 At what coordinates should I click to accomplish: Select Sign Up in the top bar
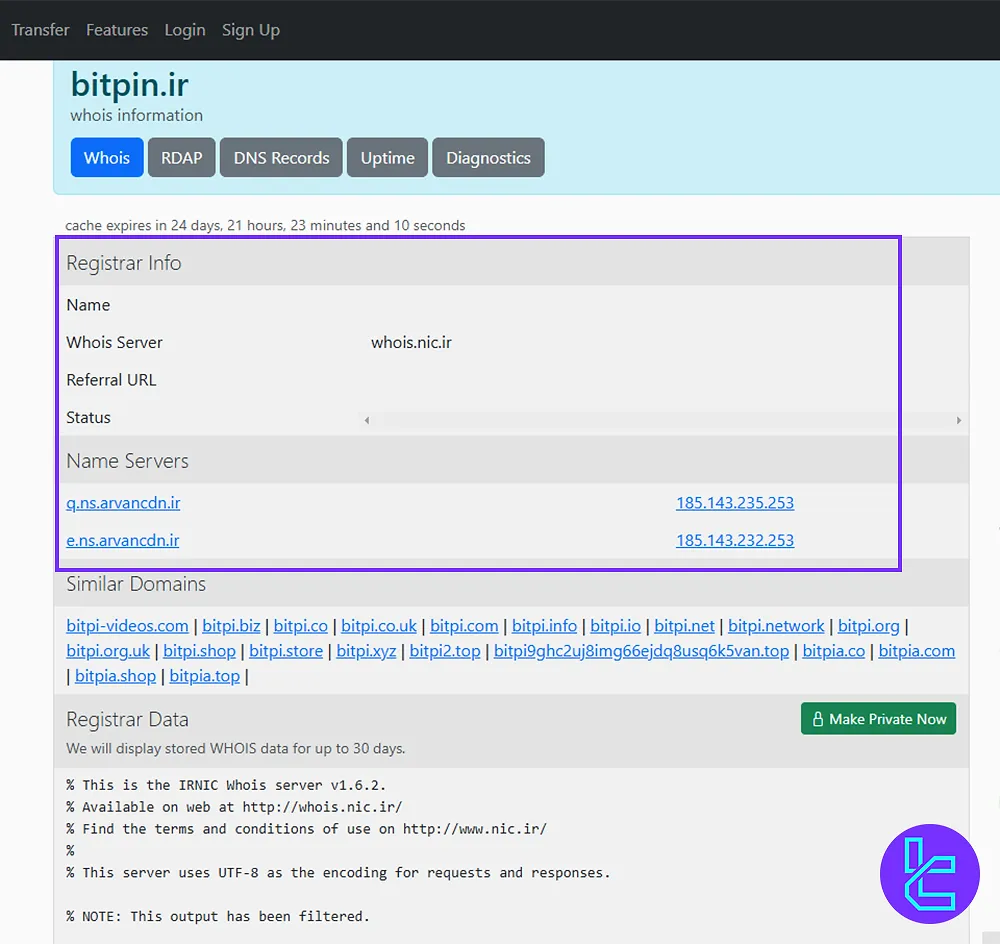point(251,29)
